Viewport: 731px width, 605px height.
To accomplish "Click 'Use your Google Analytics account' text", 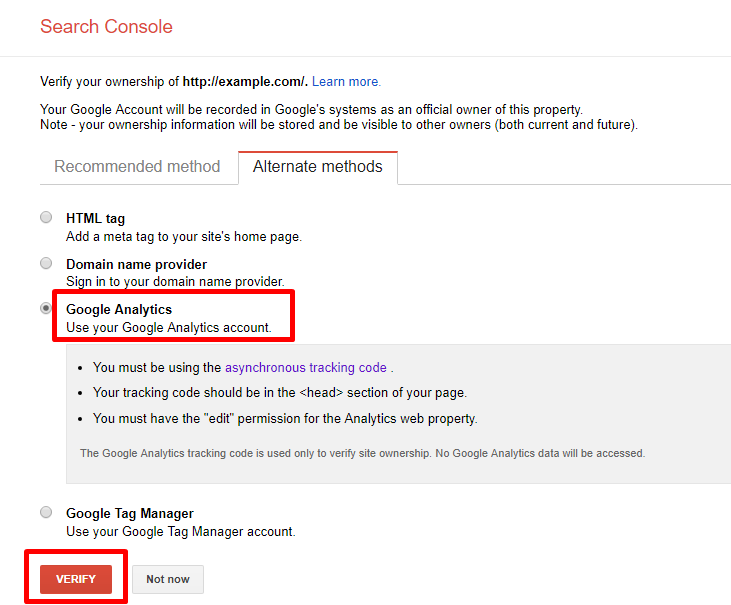I will 169,327.
